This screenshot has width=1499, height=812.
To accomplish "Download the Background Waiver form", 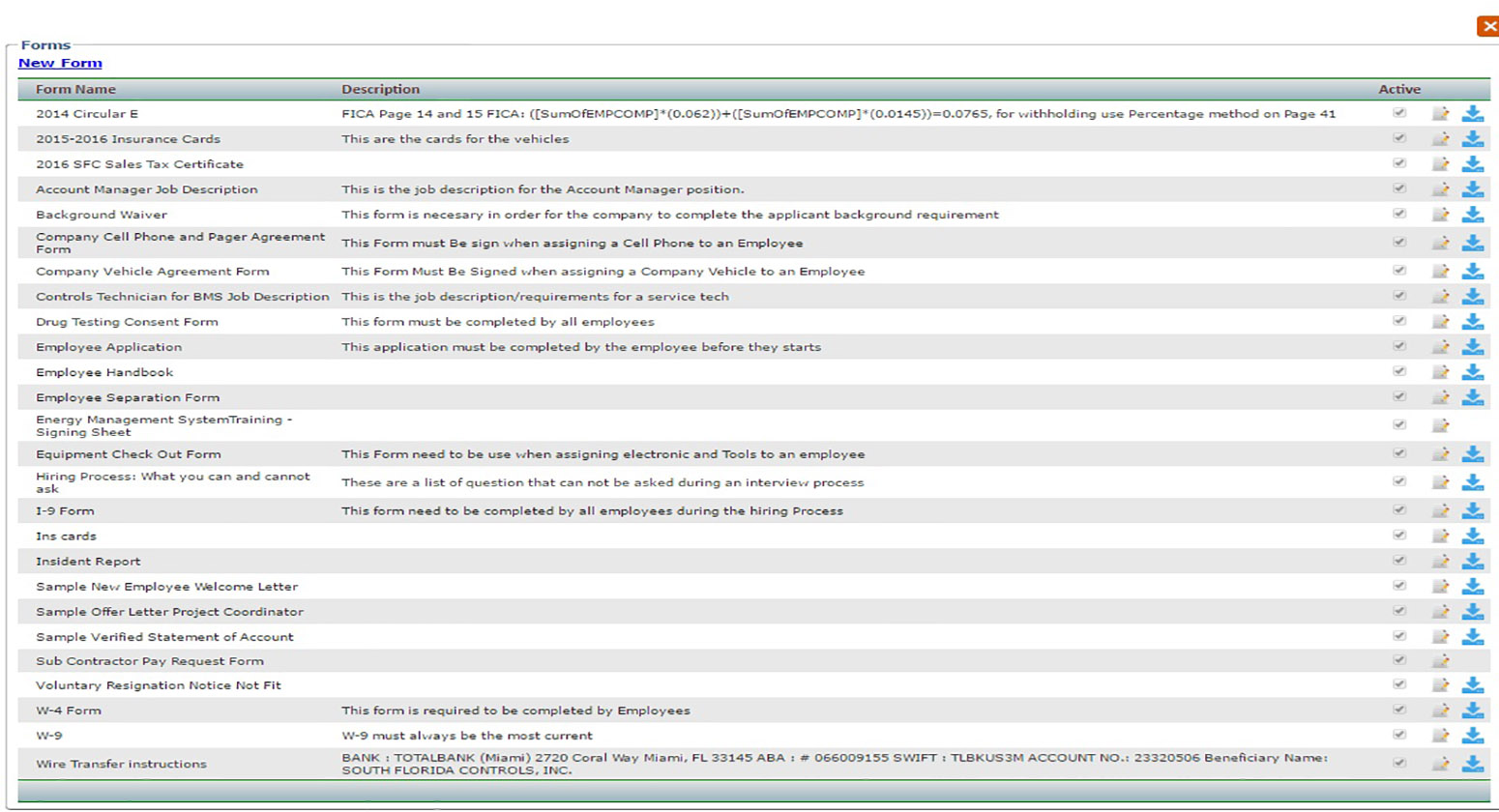I will coord(1472,215).
